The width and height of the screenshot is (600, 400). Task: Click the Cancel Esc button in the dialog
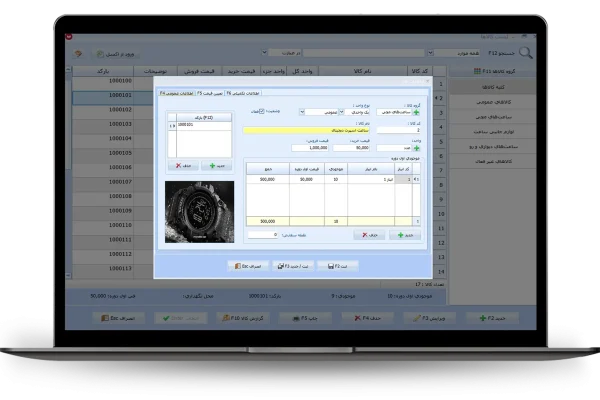248,266
